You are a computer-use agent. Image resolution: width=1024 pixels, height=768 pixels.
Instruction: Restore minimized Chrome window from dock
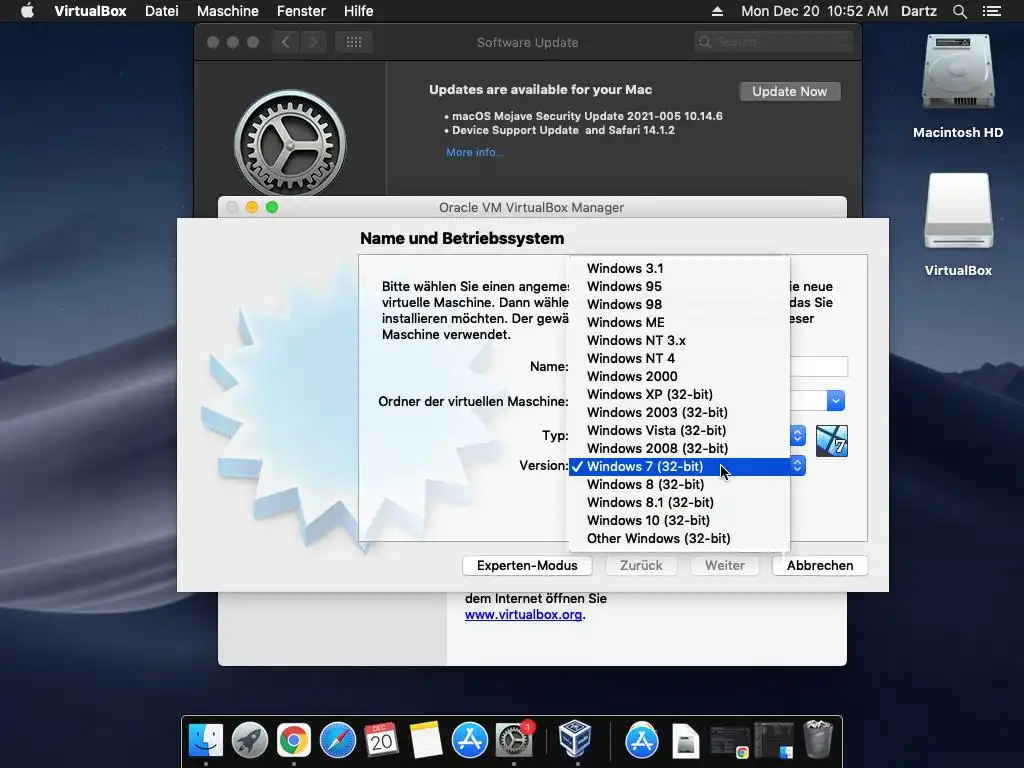729,742
